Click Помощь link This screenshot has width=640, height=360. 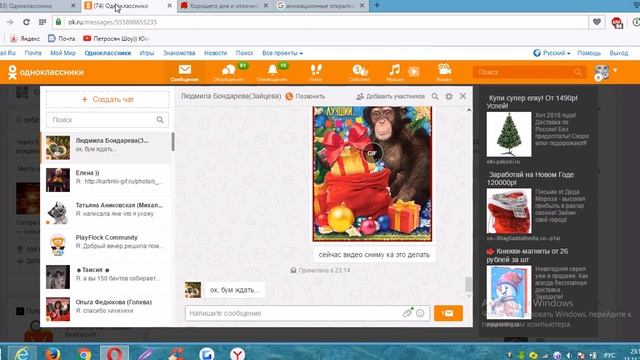click(589, 53)
